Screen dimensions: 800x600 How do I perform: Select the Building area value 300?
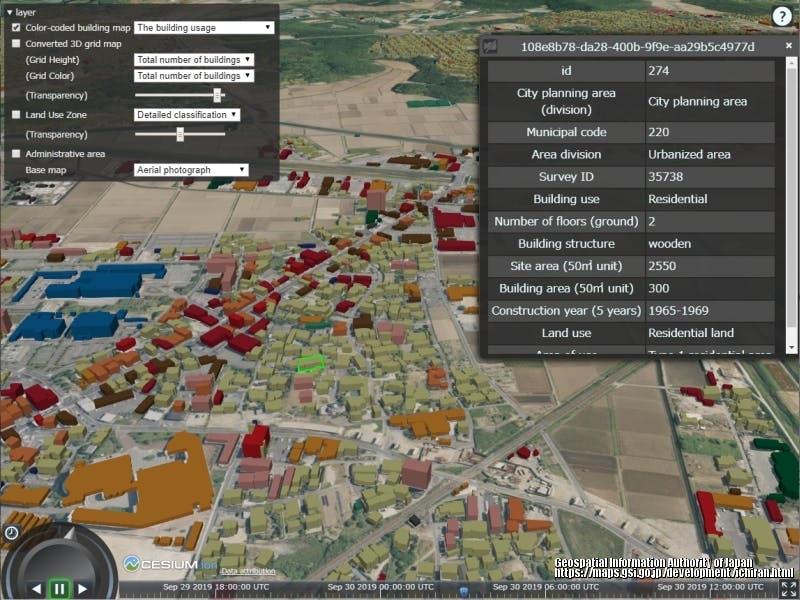pyautogui.click(x=659, y=288)
